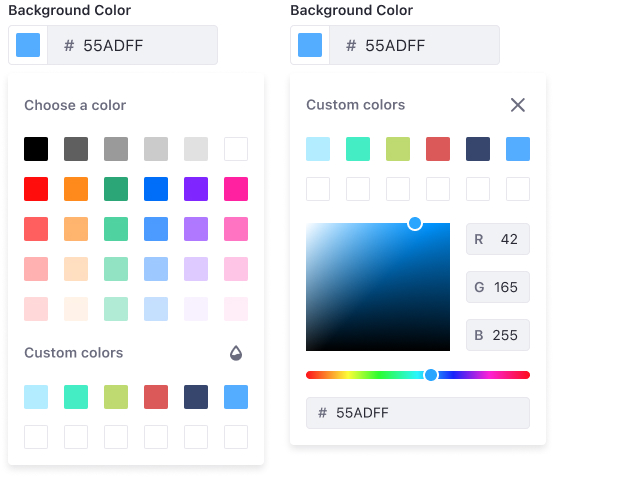This screenshot has width=623, height=477.
Task: Click the hue slider handle
Action: [431, 375]
